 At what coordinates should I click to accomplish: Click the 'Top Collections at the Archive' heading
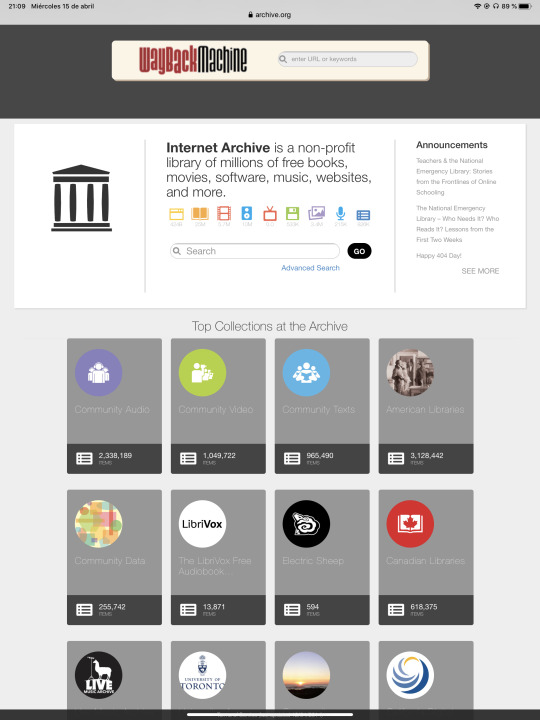[x=270, y=326]
